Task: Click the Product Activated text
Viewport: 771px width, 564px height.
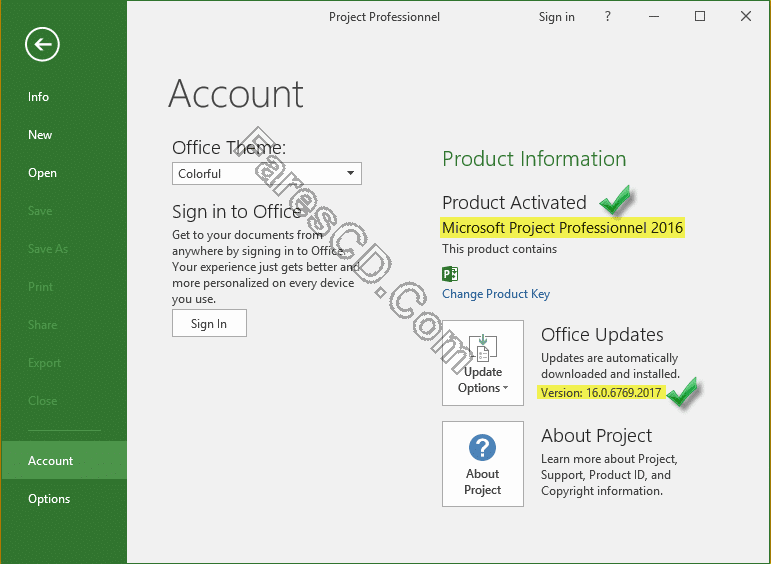Action: click(514, 203)
